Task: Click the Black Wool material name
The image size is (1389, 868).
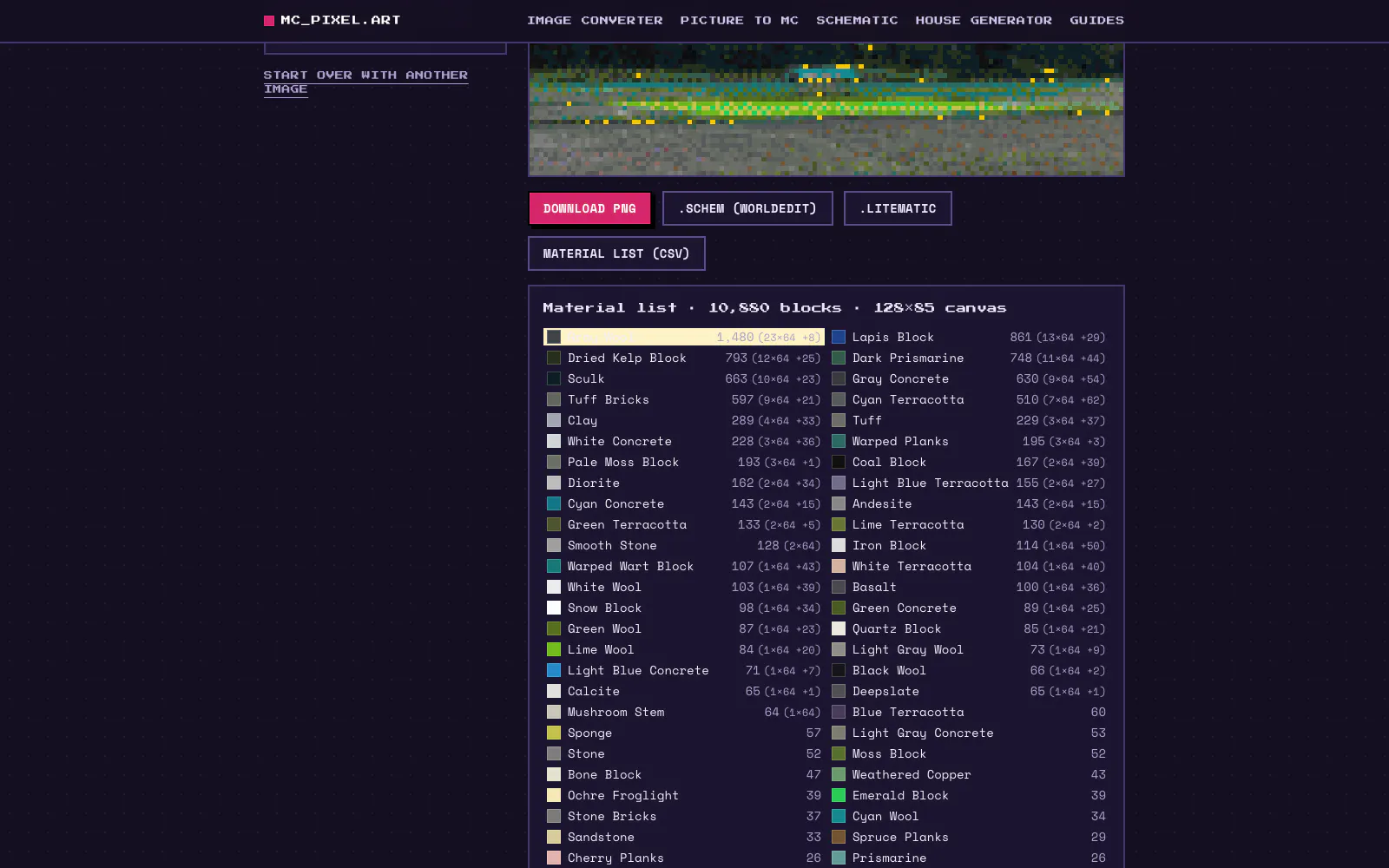Action: (x=889, y=670)
